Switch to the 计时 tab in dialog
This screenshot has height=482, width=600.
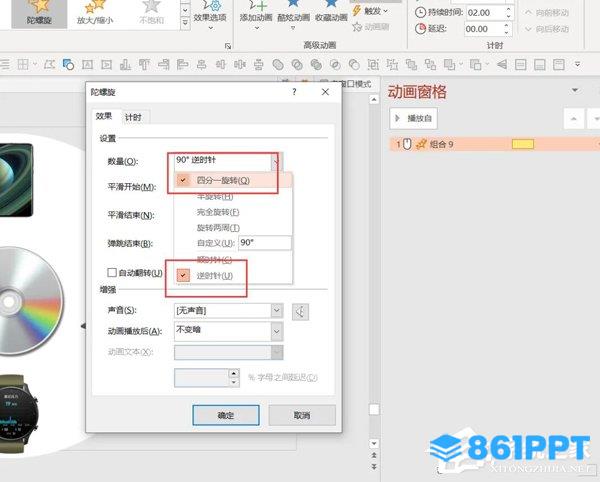click(x=133, y=117)
